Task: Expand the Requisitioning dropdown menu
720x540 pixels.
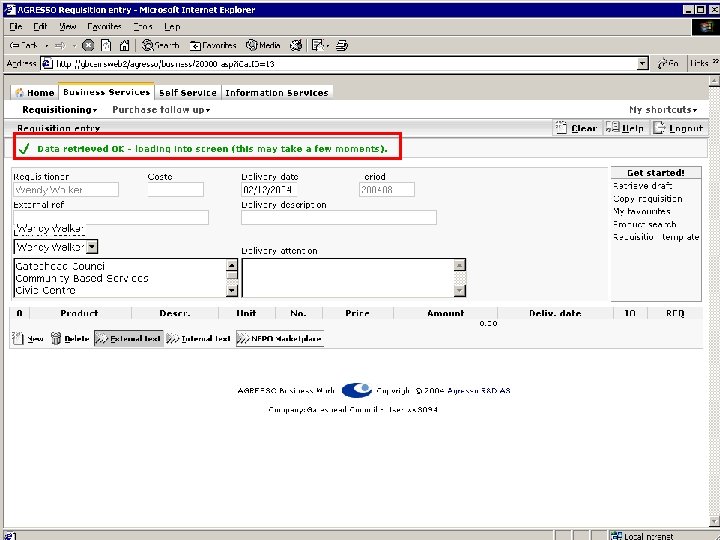Action: coord(60,110)
